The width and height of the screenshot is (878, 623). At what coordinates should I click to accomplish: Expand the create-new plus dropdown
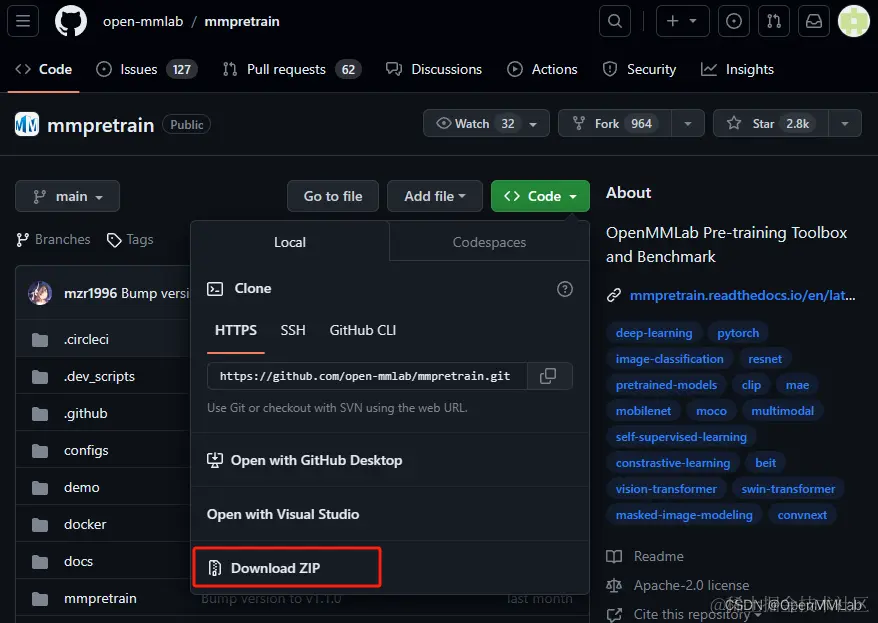[x=683, y=21]
